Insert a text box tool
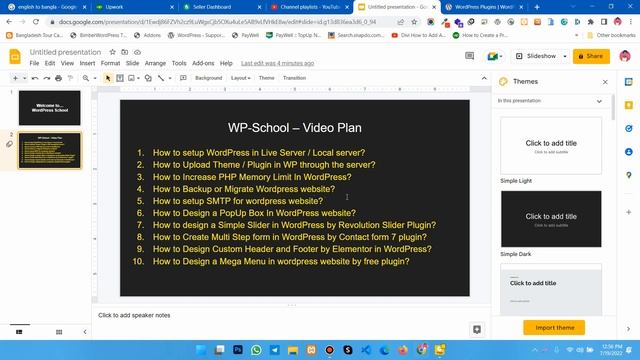This screenshot has width=640, height=360. click(x=120, y=78)
